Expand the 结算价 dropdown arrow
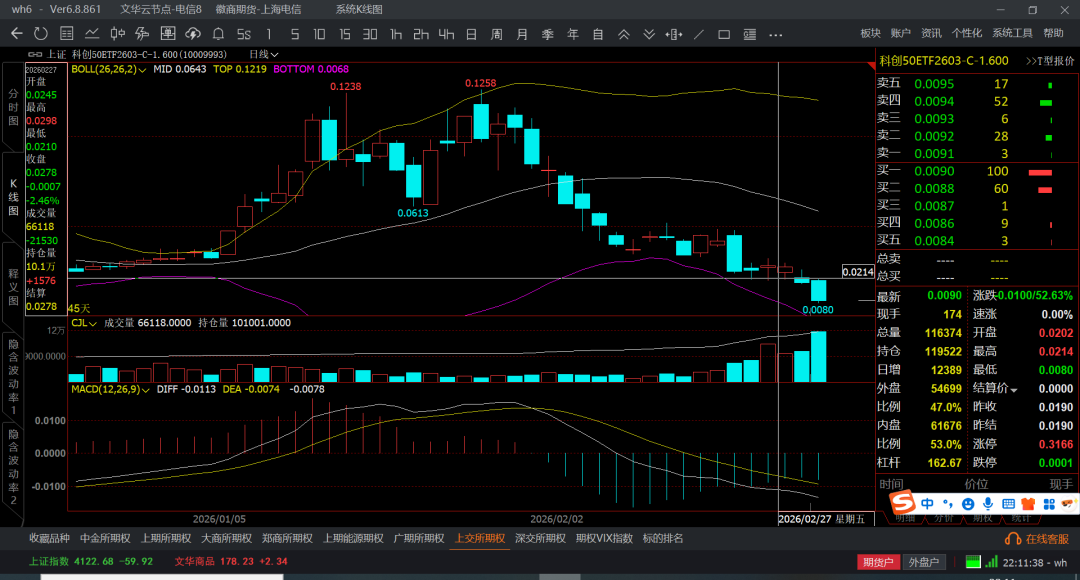This screenshot has width=1080, height=580. (1013, 389)
